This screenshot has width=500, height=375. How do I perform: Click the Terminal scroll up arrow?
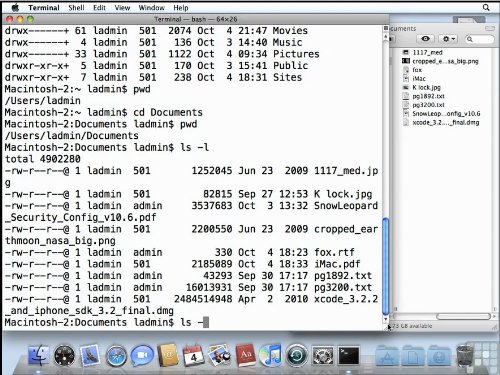[x=386, y=37]
